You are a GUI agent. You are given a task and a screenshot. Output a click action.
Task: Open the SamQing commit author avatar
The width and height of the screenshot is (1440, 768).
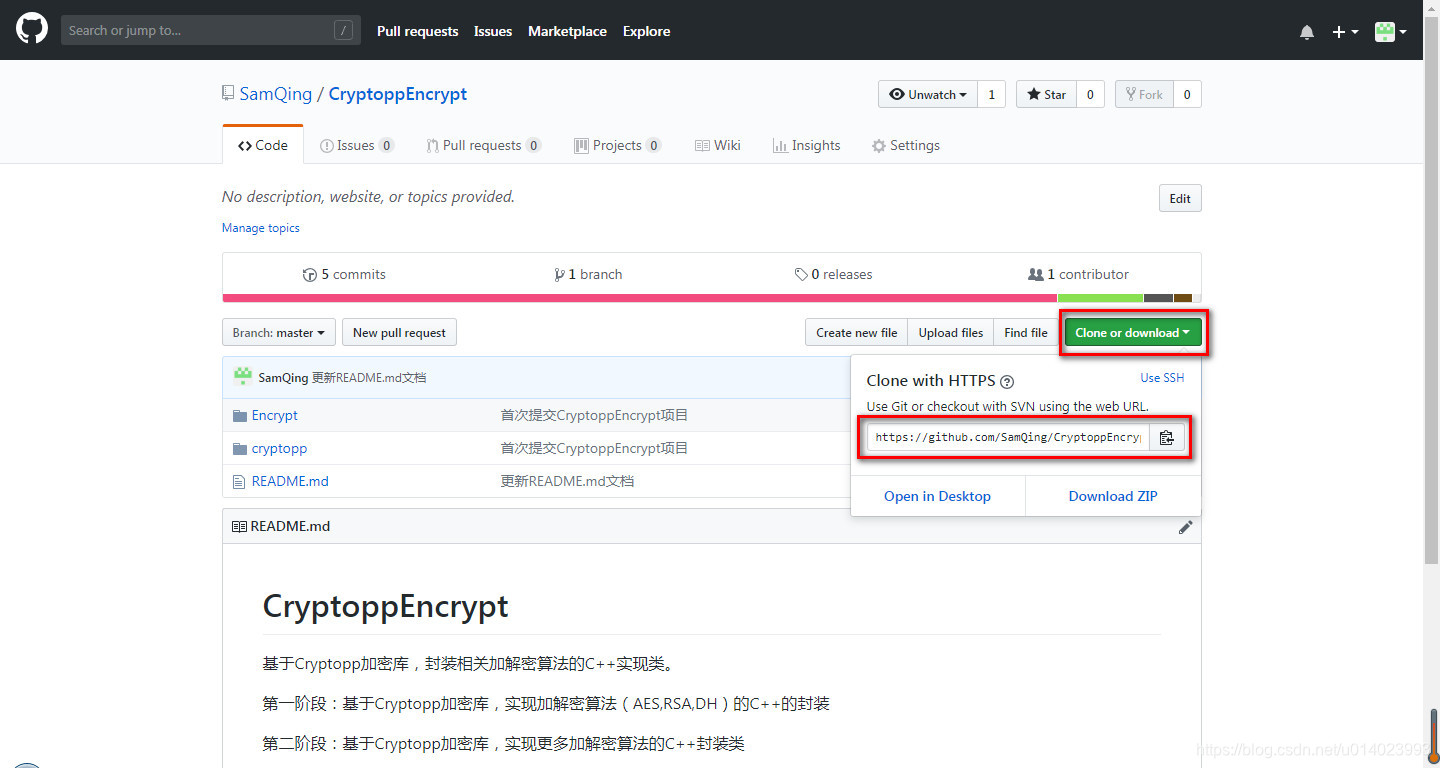(242, 377)
